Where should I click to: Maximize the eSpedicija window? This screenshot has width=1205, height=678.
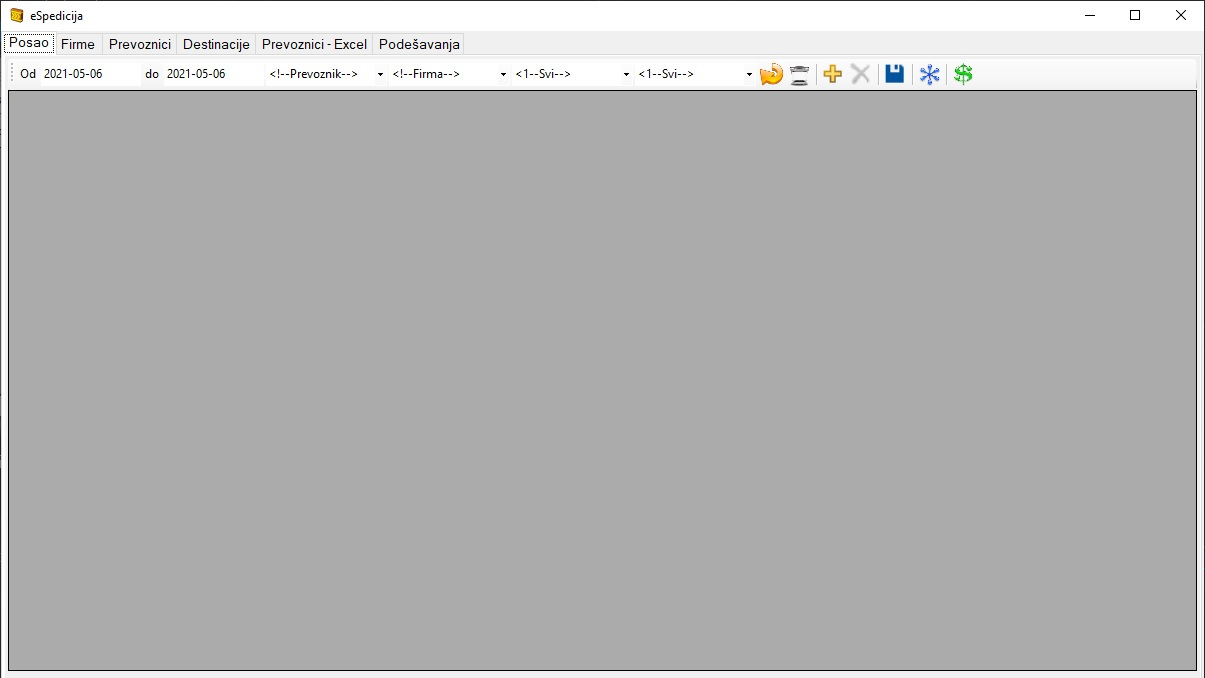[x=1135, y=15]
